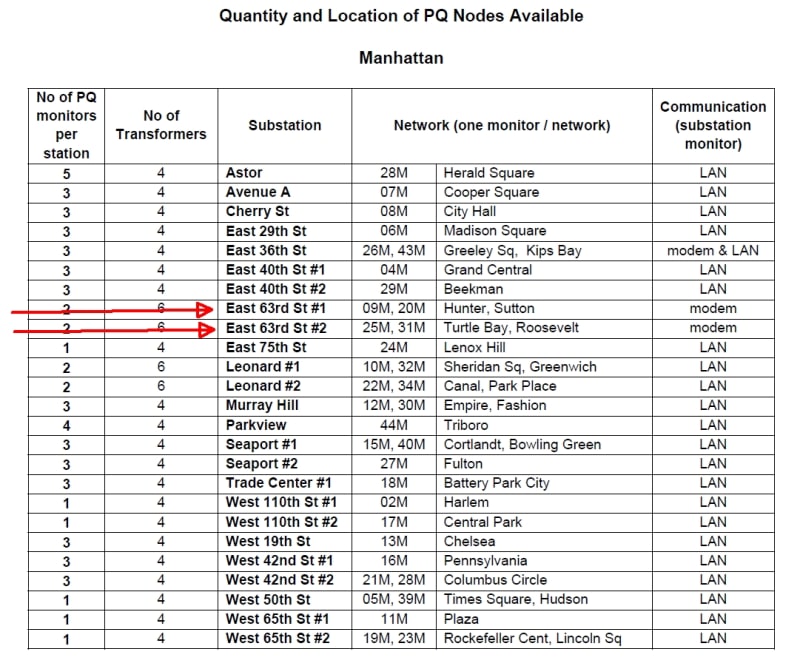Select network codes '26M, 43M'

click(394, 251)
